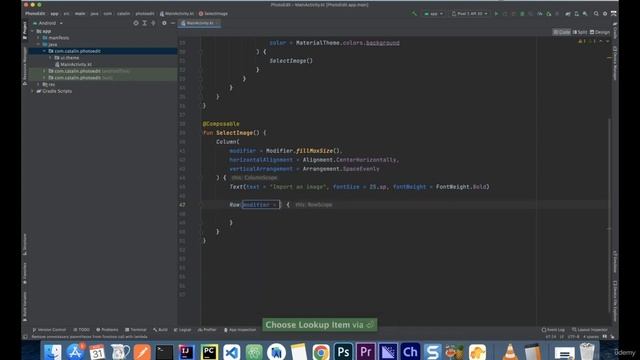Screen dimensions: 640x360
Task: Switch editor to Split view
Action: click(580, 32)
